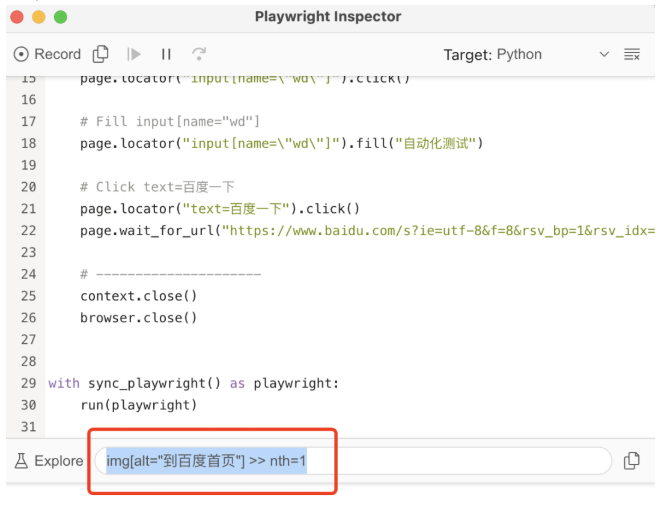Maximize window with the green button
Image resolution: width=661 pixels, height=515 pixels.
click(x=61, y=17)
